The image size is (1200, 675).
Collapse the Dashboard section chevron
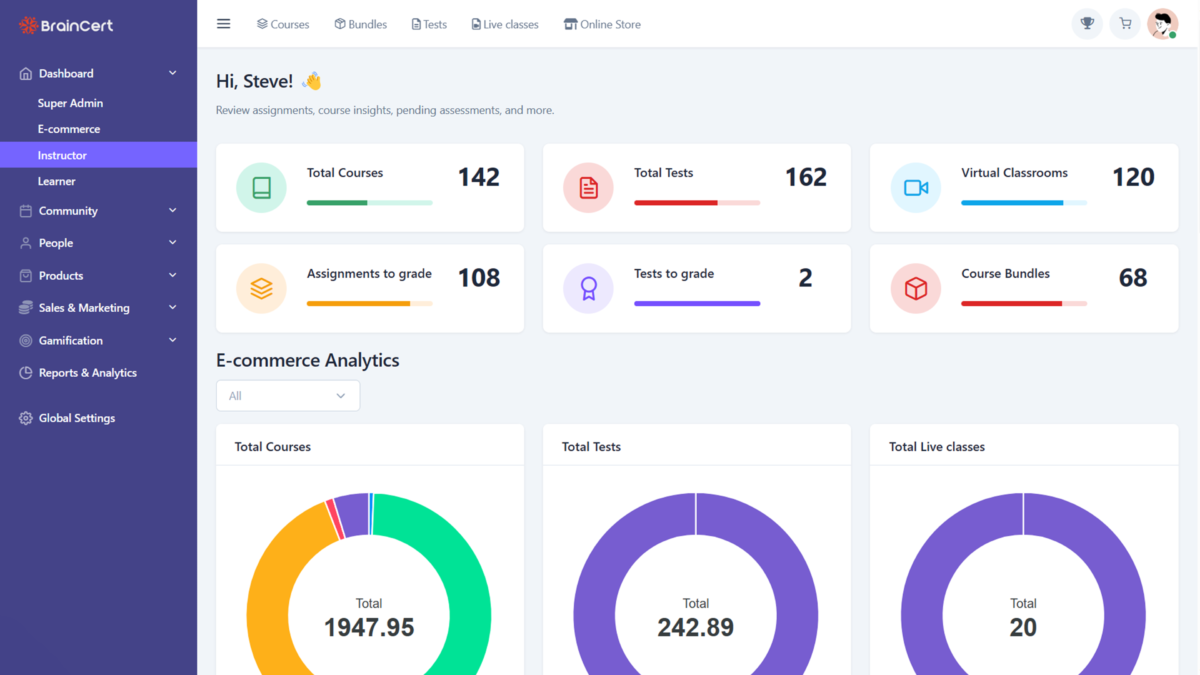[x=173, y=73]
